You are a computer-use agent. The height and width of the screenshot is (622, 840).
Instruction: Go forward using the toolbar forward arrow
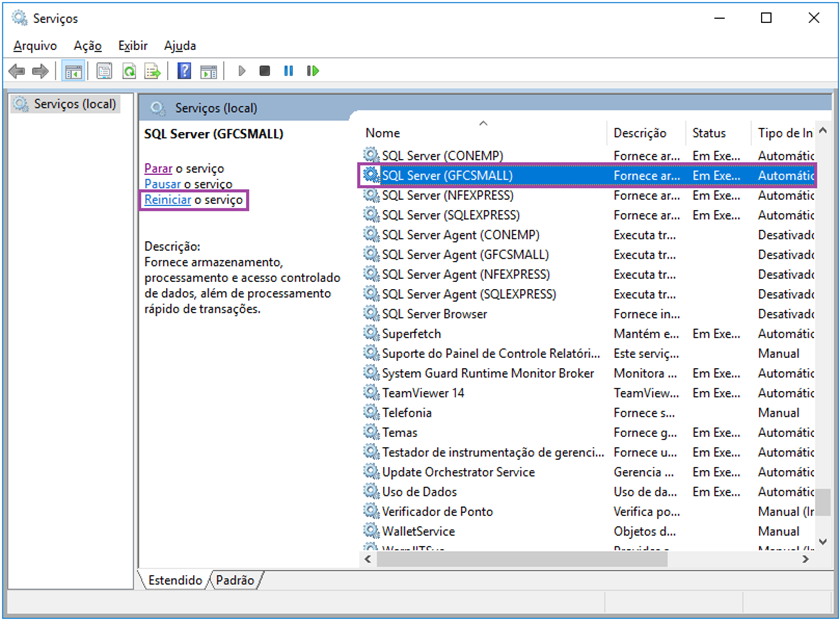point(41,71)
